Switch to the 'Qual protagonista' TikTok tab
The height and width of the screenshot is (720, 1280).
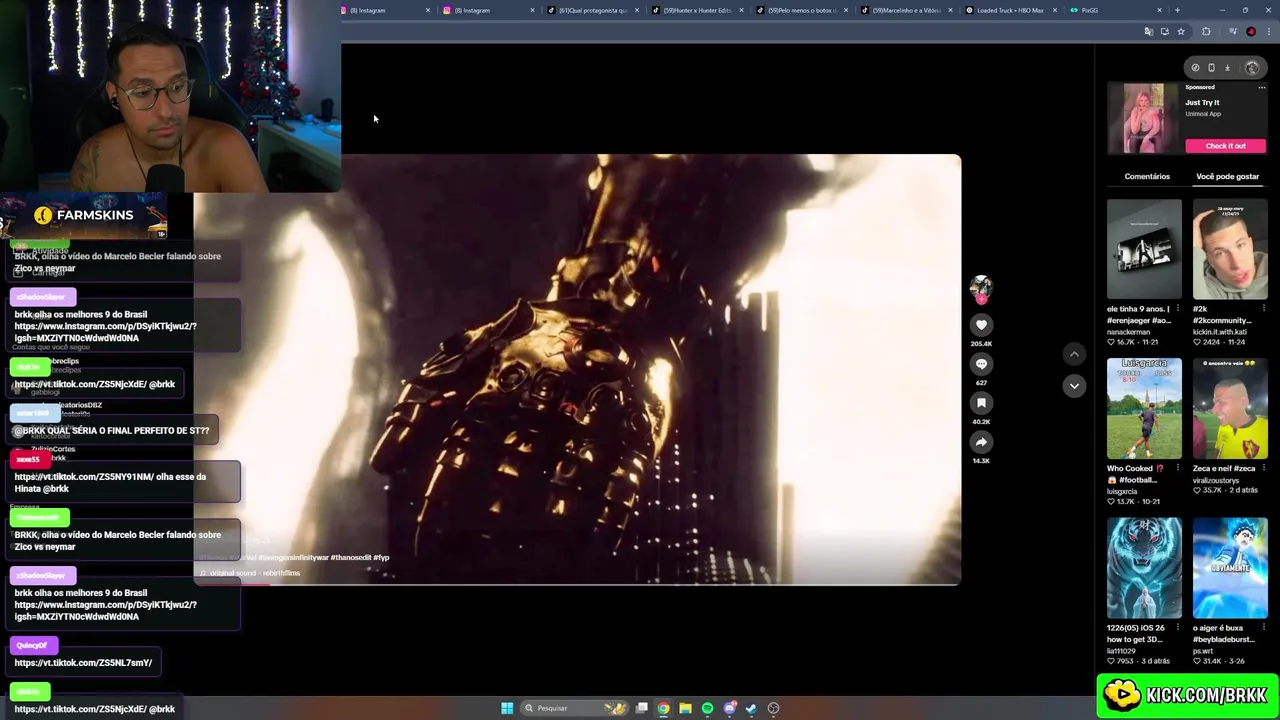(x=592, y=10)
